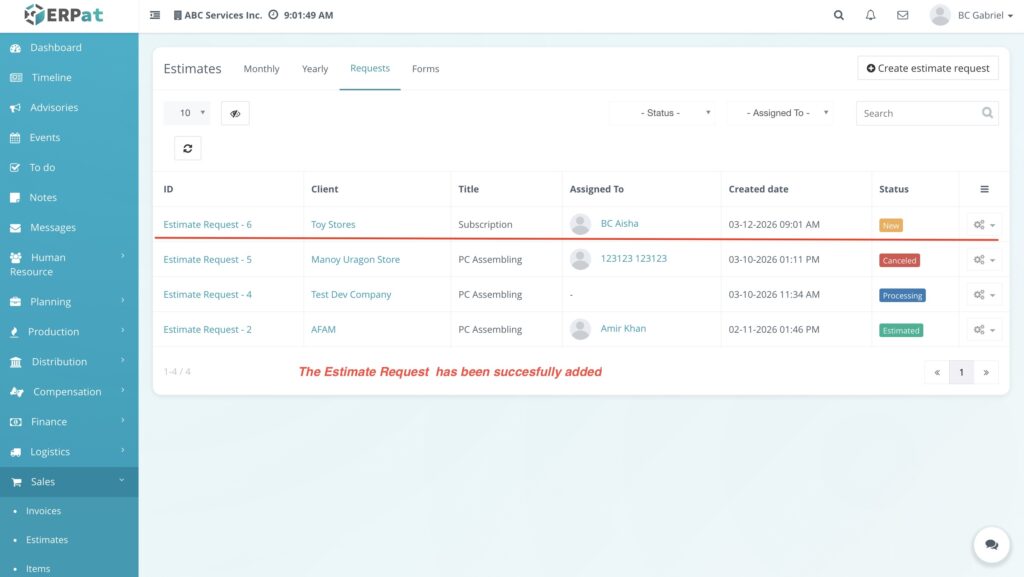
Task: Click the Search input field
Action: [918, 113]
